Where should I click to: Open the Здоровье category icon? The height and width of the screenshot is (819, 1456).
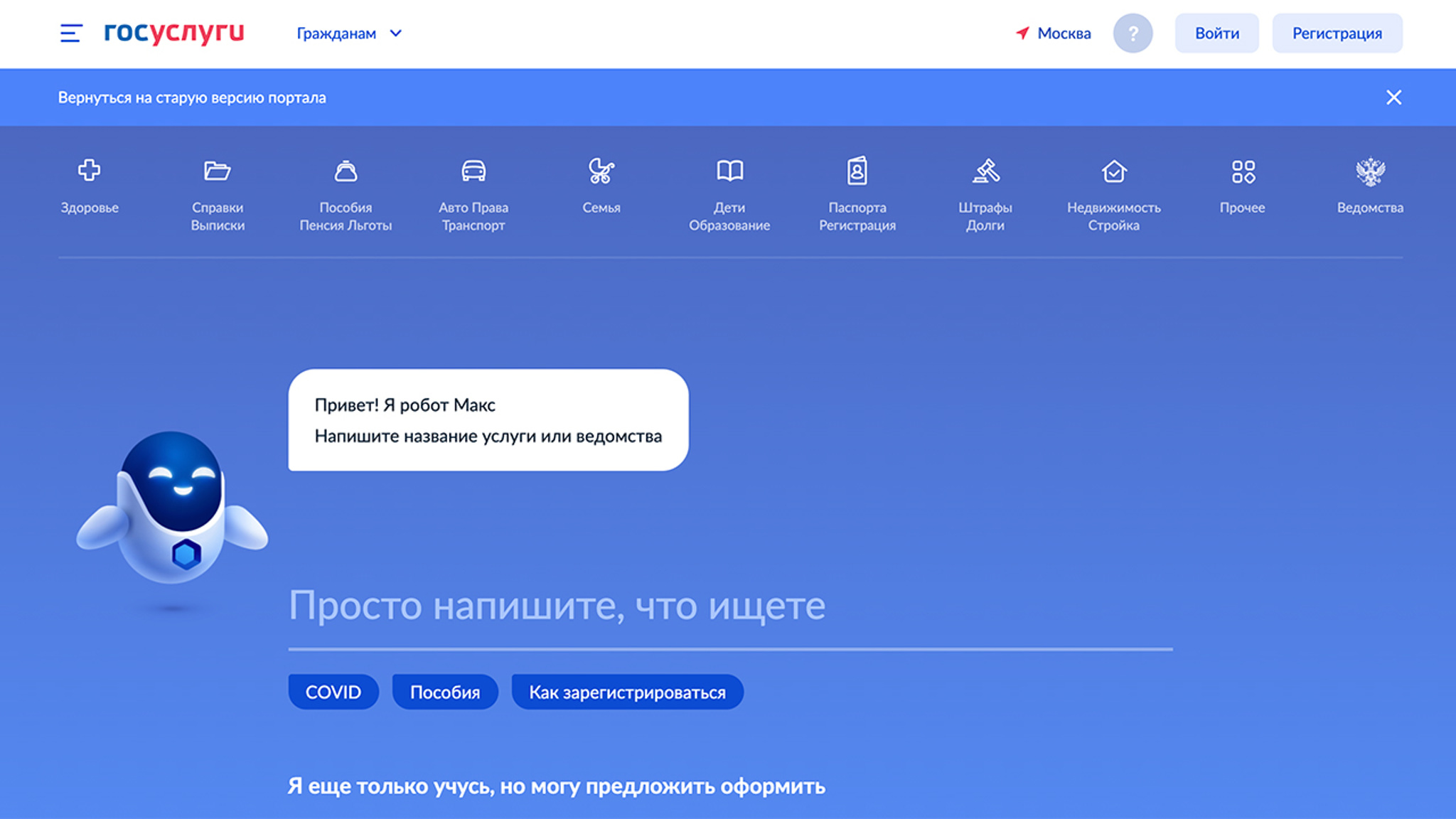tap(90, 171)
